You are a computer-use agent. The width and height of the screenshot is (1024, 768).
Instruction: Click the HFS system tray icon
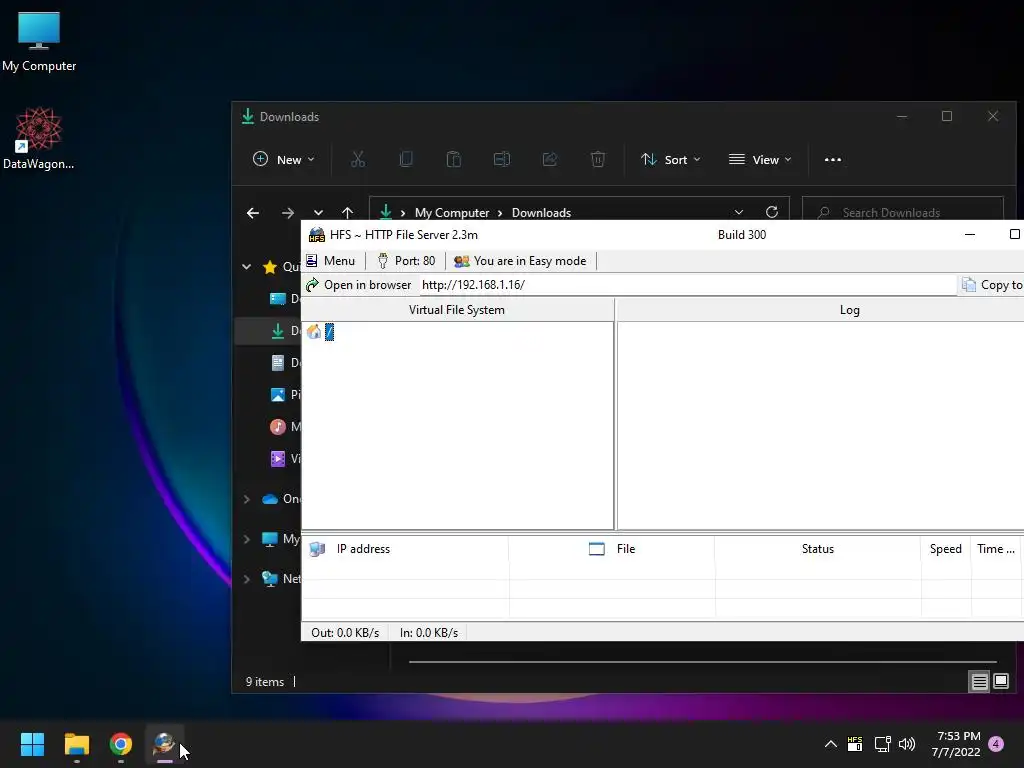pyautogui.click(x=855, y=744)
